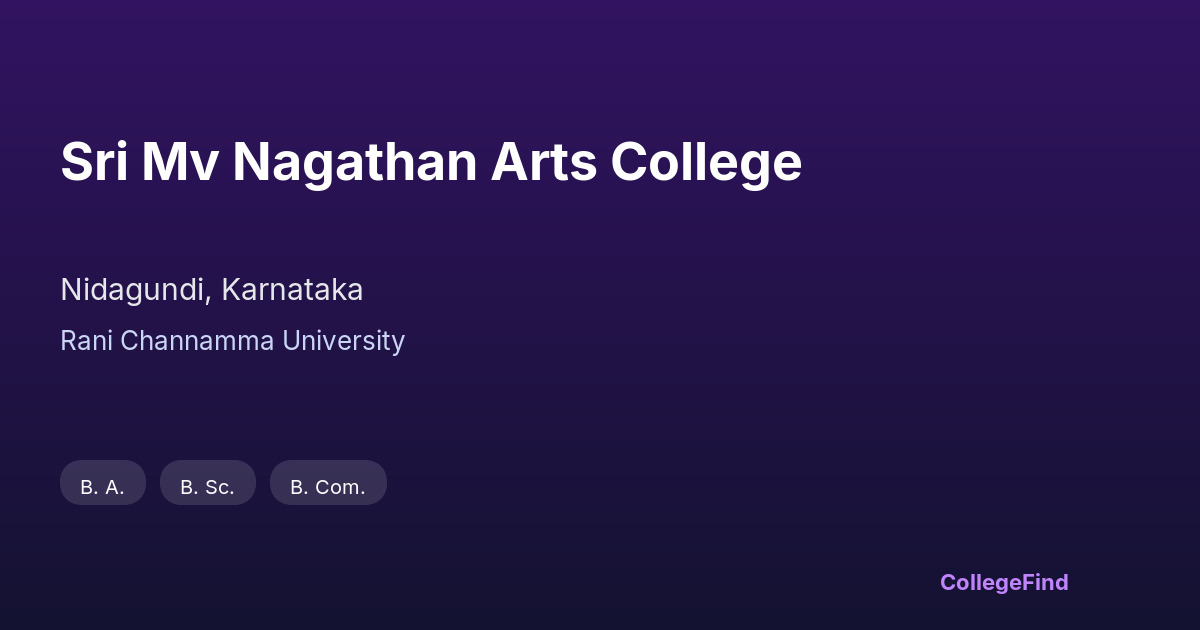Image resolution: width=1200 pixels, height=630 pixels.
Task: Click "College" in the large white heading
Action: click(x=706, y=162)
